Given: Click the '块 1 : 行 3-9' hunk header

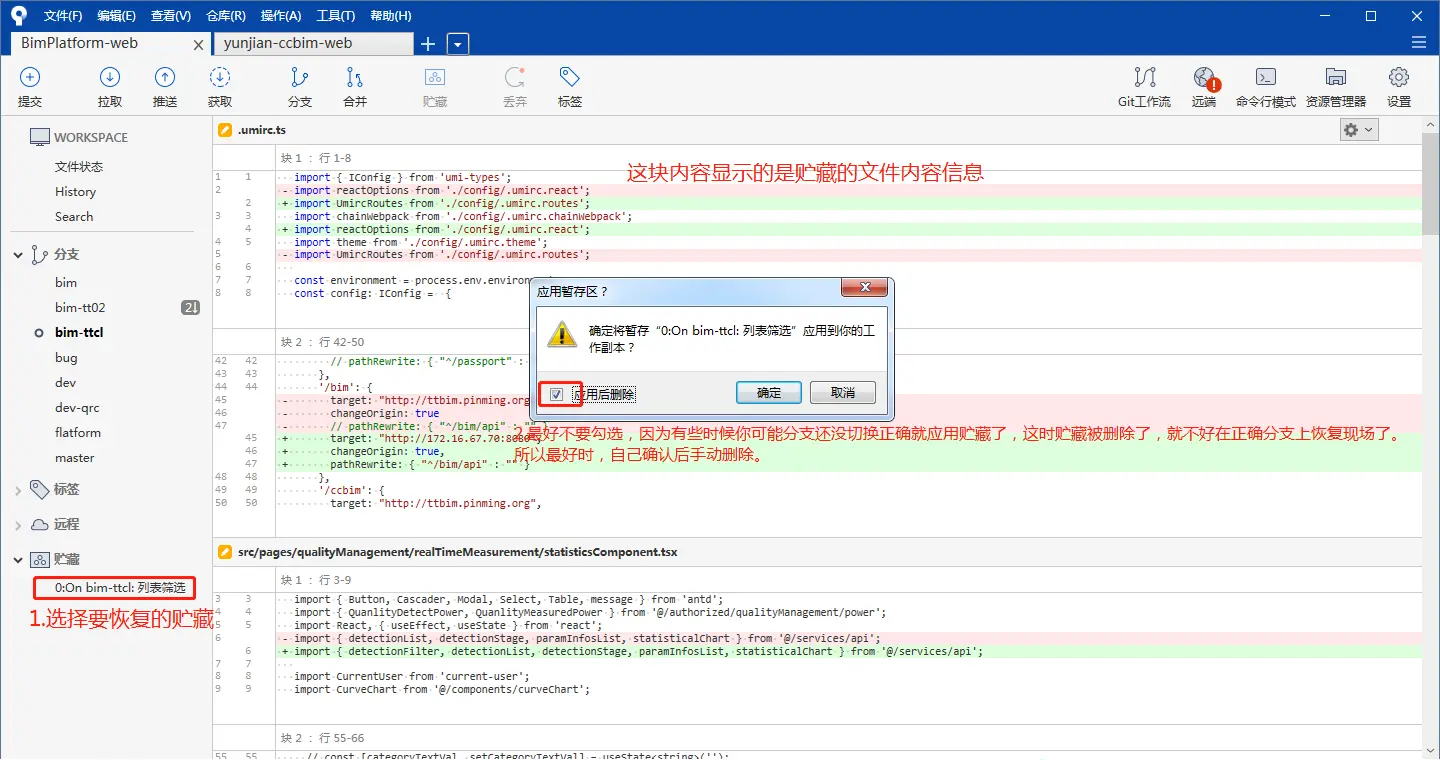Looking at the screenshot, I should [x=316, y=580].
